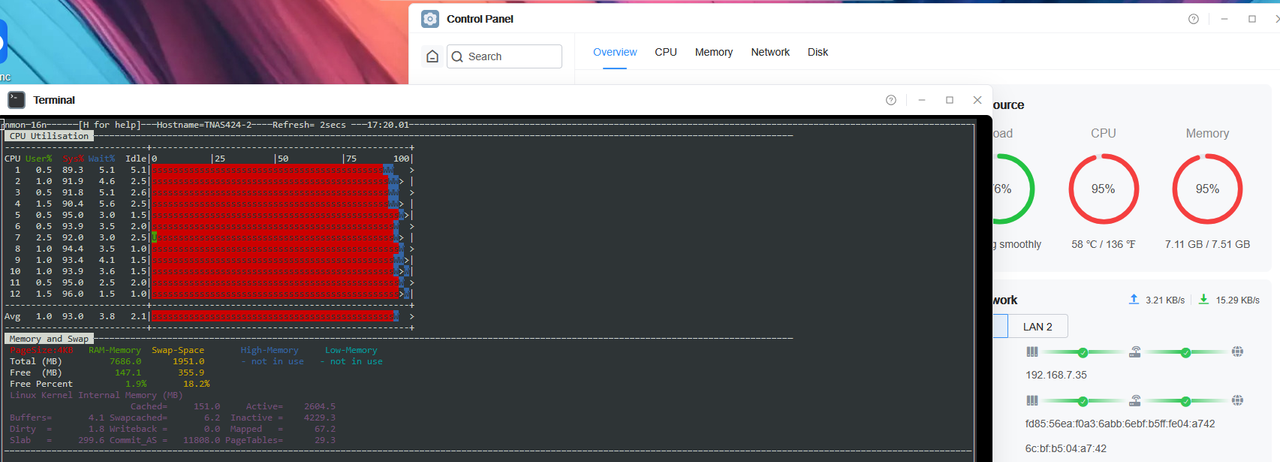The width and height of the screenshot is (1280, 462).
Task: Click the 15.29 KB/s download value
Action: pyautogui.click(x=1238, y=299)
